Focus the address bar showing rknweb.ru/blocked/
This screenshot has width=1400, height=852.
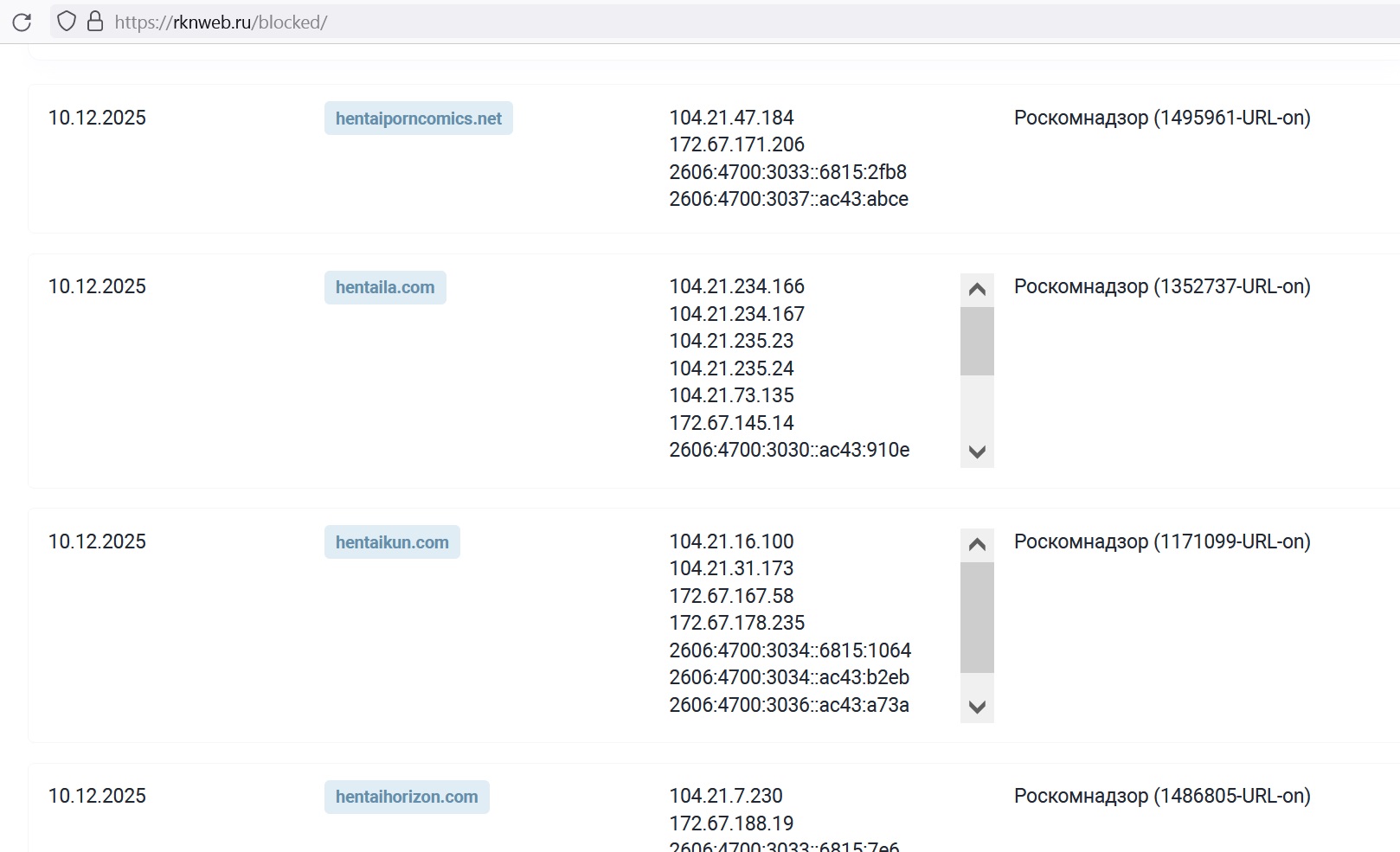pos(727,22)
